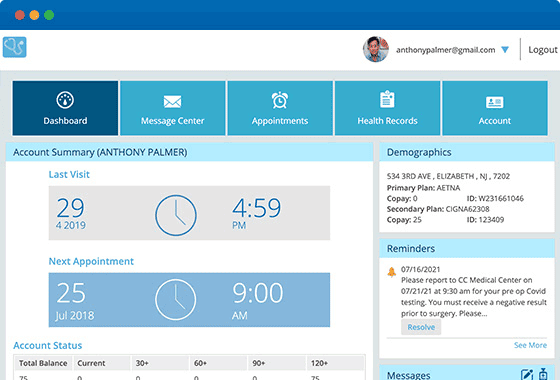The width and height of the screenshot is (560, 380).
Task: Click the Next Appointment date 25
Action: [x=71, y=293]
